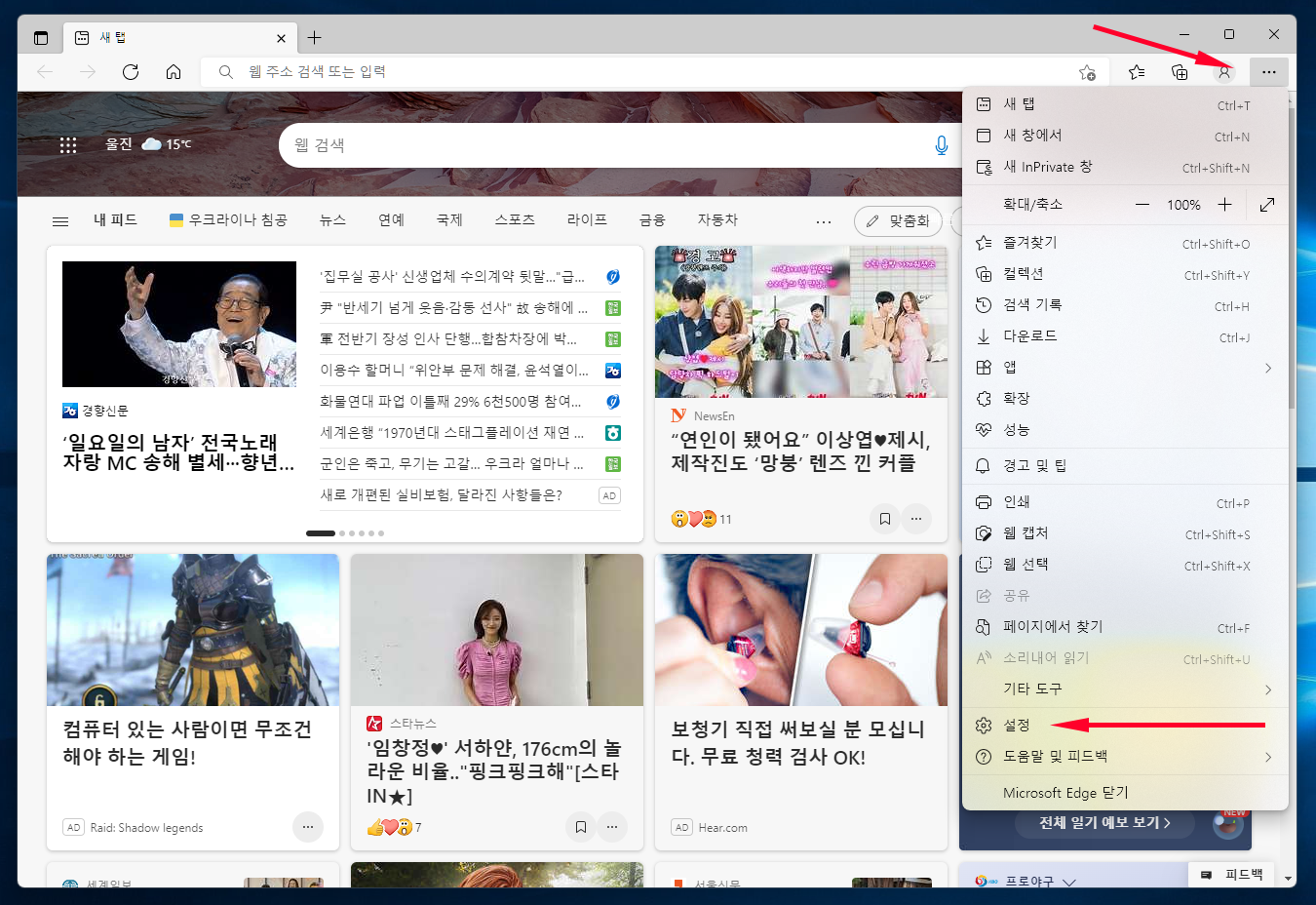The height and width of the screenshot is (905, 1316).
Task: Zoom in with the plus button
Action: point(1224,205)
